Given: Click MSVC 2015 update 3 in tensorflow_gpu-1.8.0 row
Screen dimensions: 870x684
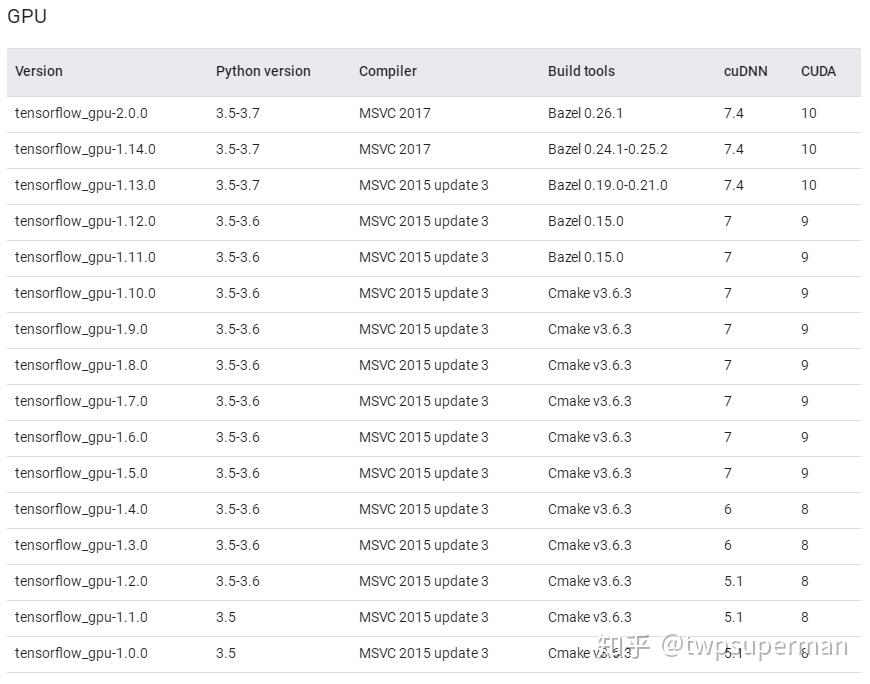Looking at the screenshot, I should 423,366.
